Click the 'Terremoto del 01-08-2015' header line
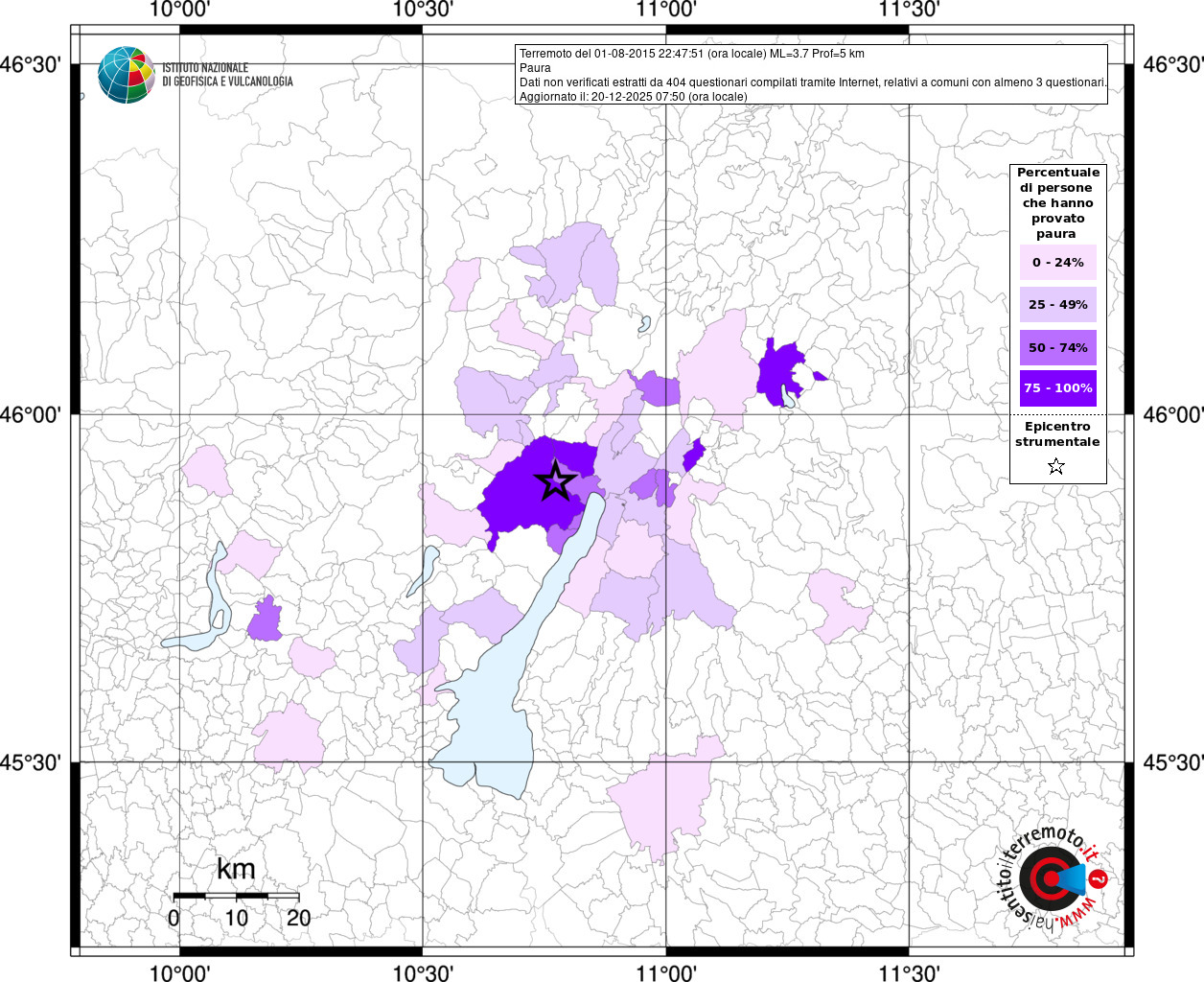 point(692,54)
